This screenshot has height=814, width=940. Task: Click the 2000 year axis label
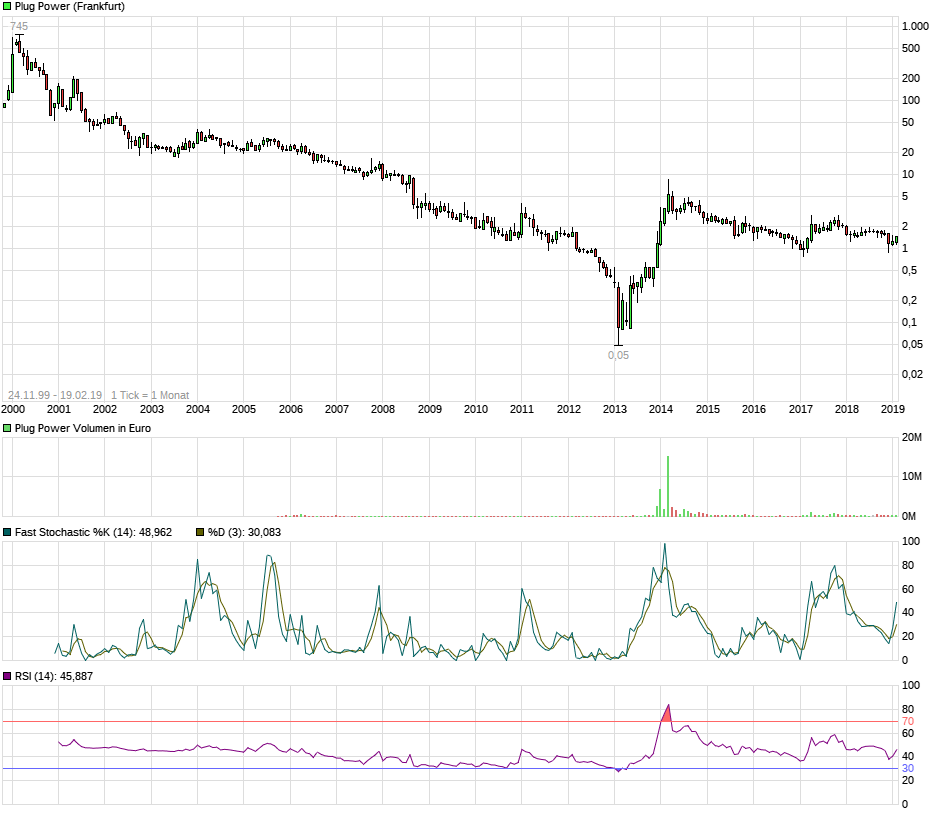13,409
